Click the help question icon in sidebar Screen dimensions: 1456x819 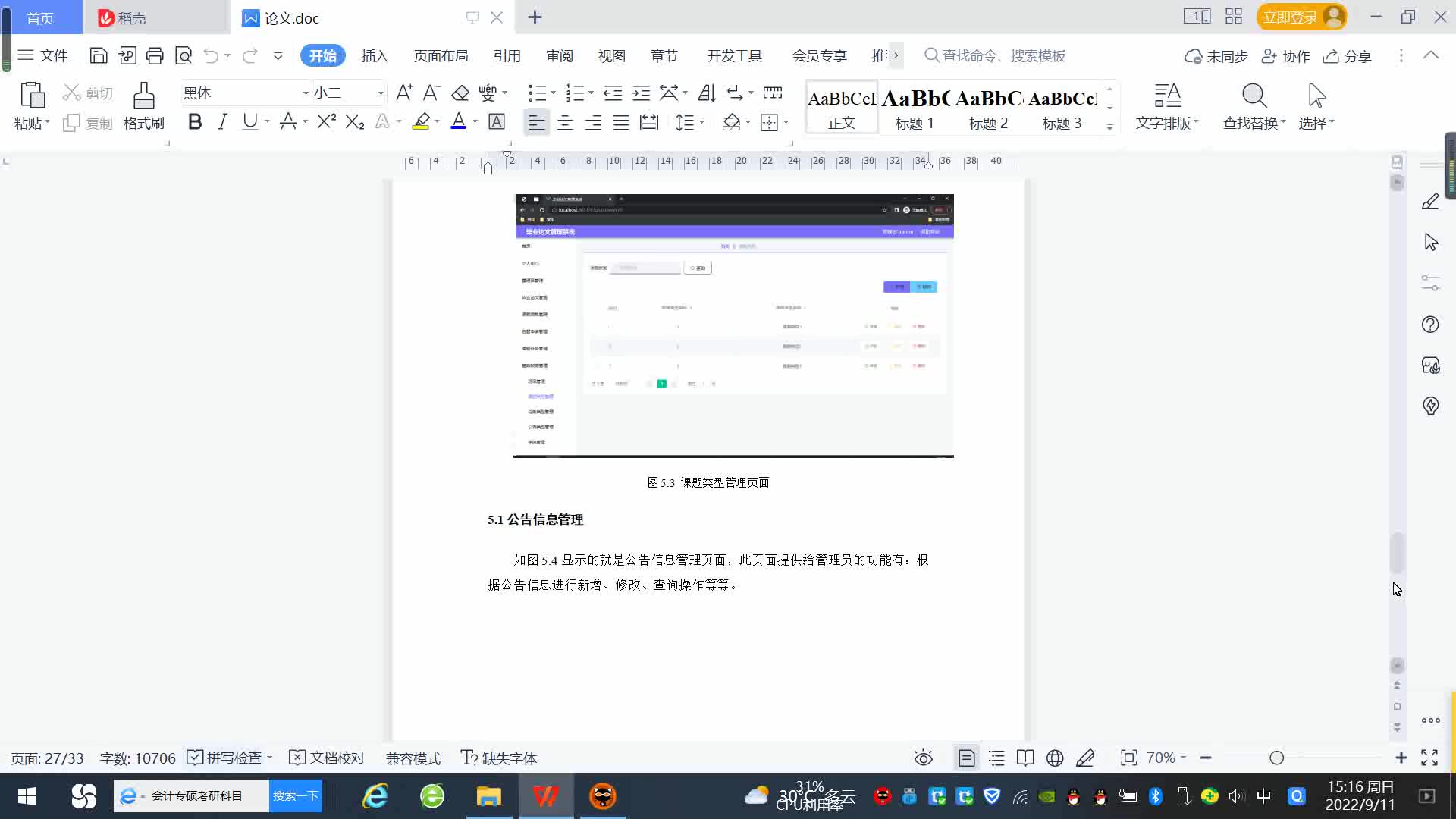[1430, 325]
